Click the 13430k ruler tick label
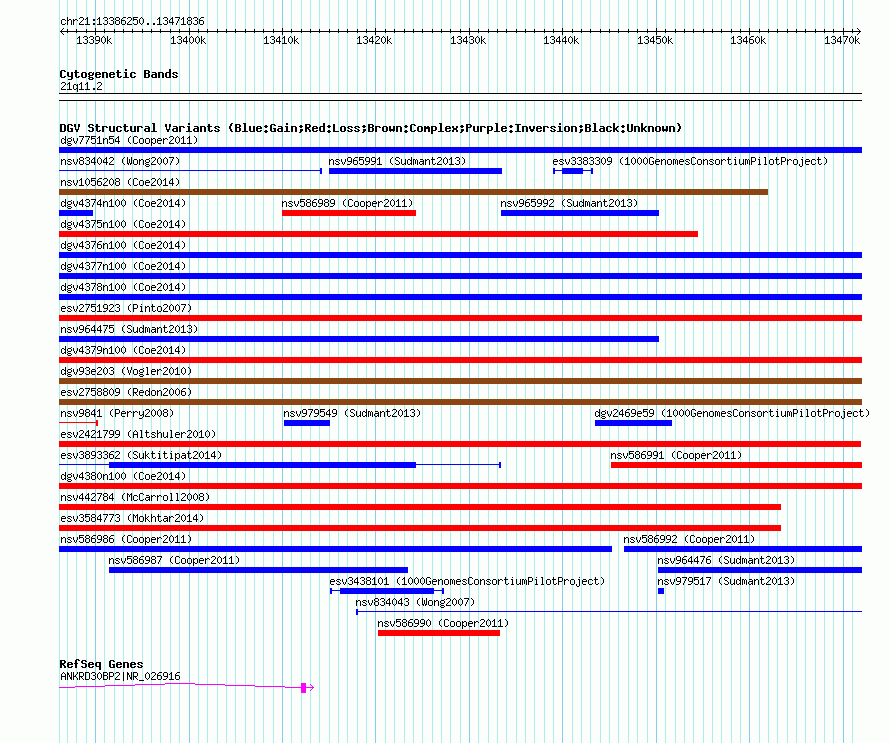This screenshot has height=743, width=890. pyautogui.click(x=468, y=40)
